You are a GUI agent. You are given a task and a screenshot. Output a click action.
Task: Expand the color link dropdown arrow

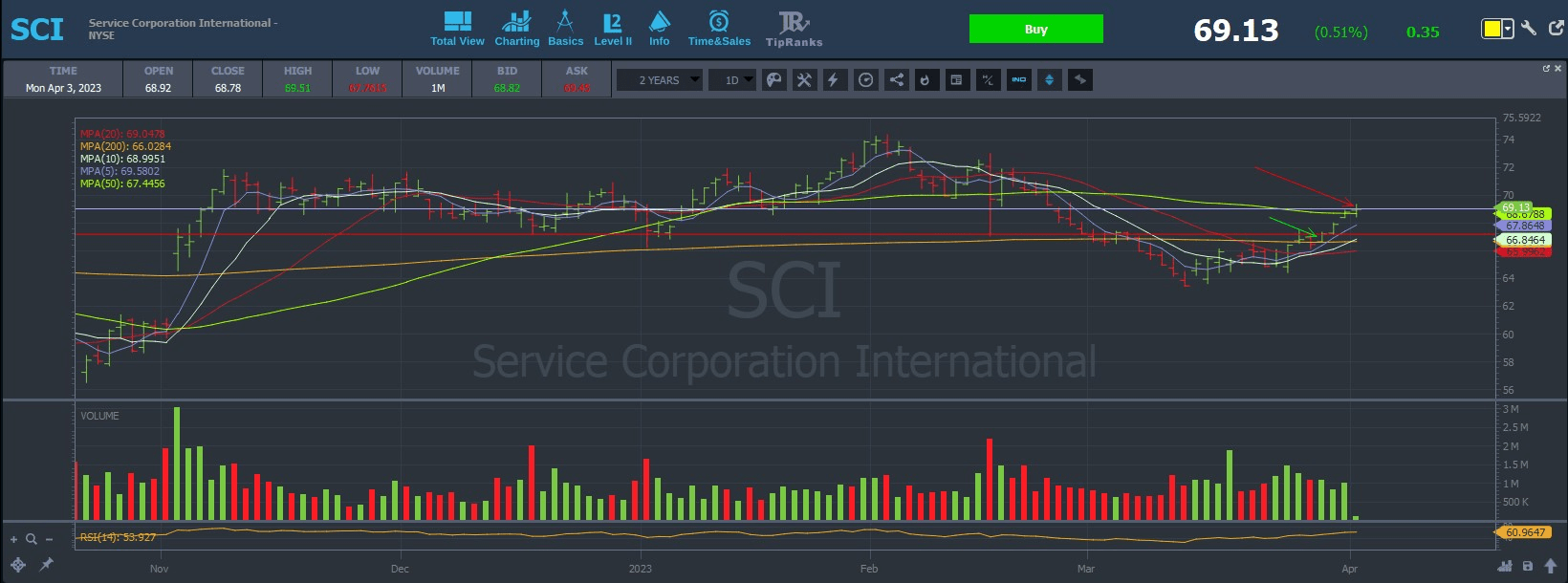(x=1508, y=29)
